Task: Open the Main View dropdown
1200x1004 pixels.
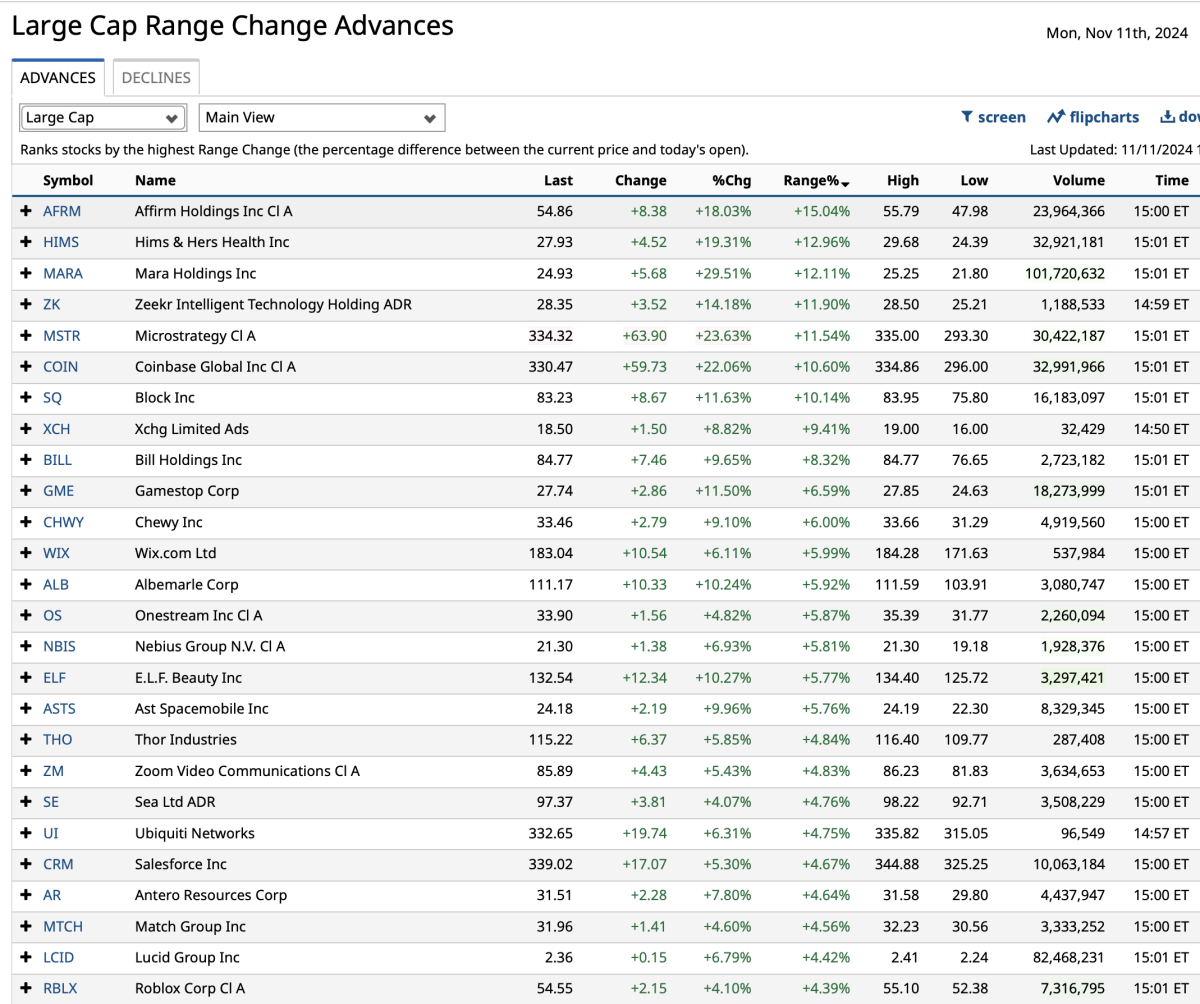Action: (321, 118)
